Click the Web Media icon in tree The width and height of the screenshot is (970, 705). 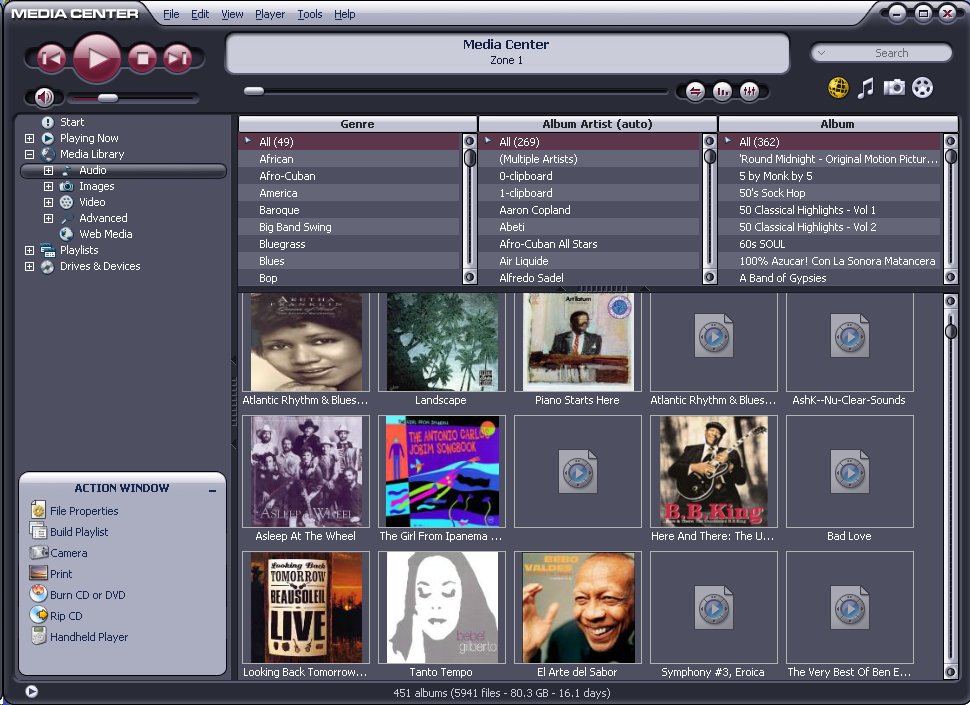pyautogui.click(x=66, y=234)
